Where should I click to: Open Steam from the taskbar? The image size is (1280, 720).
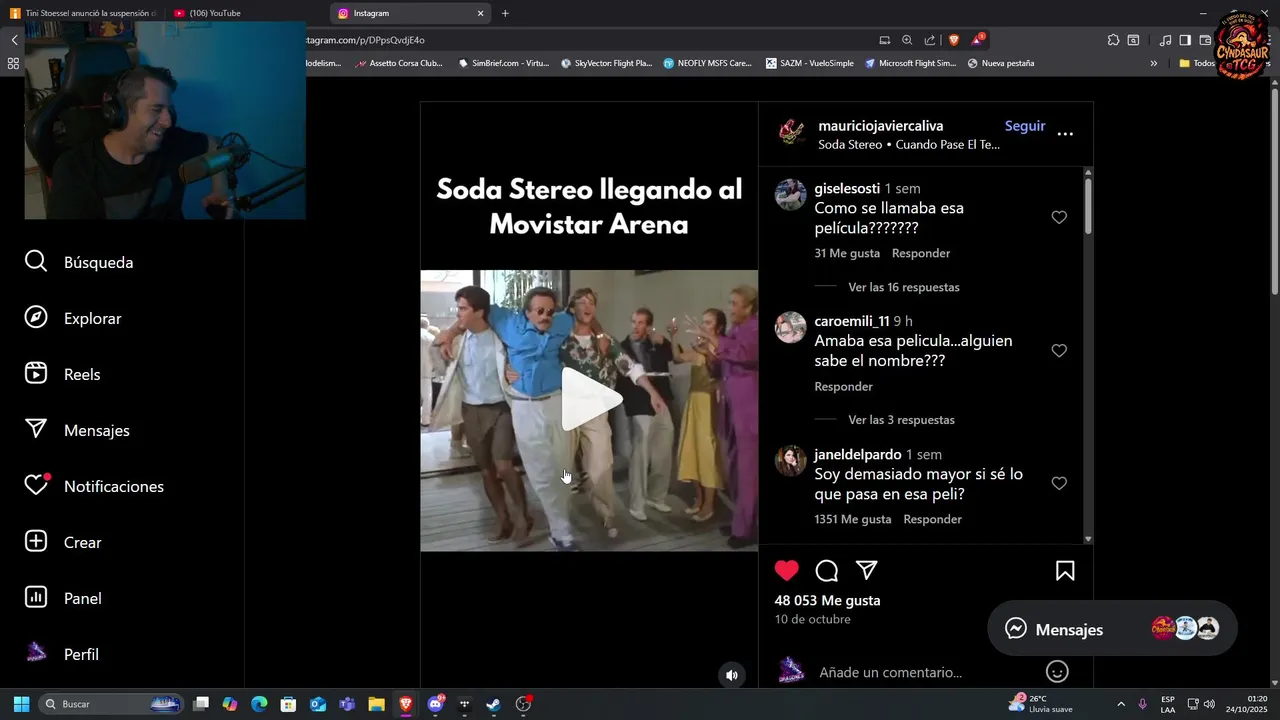click(x=494, y=704)
